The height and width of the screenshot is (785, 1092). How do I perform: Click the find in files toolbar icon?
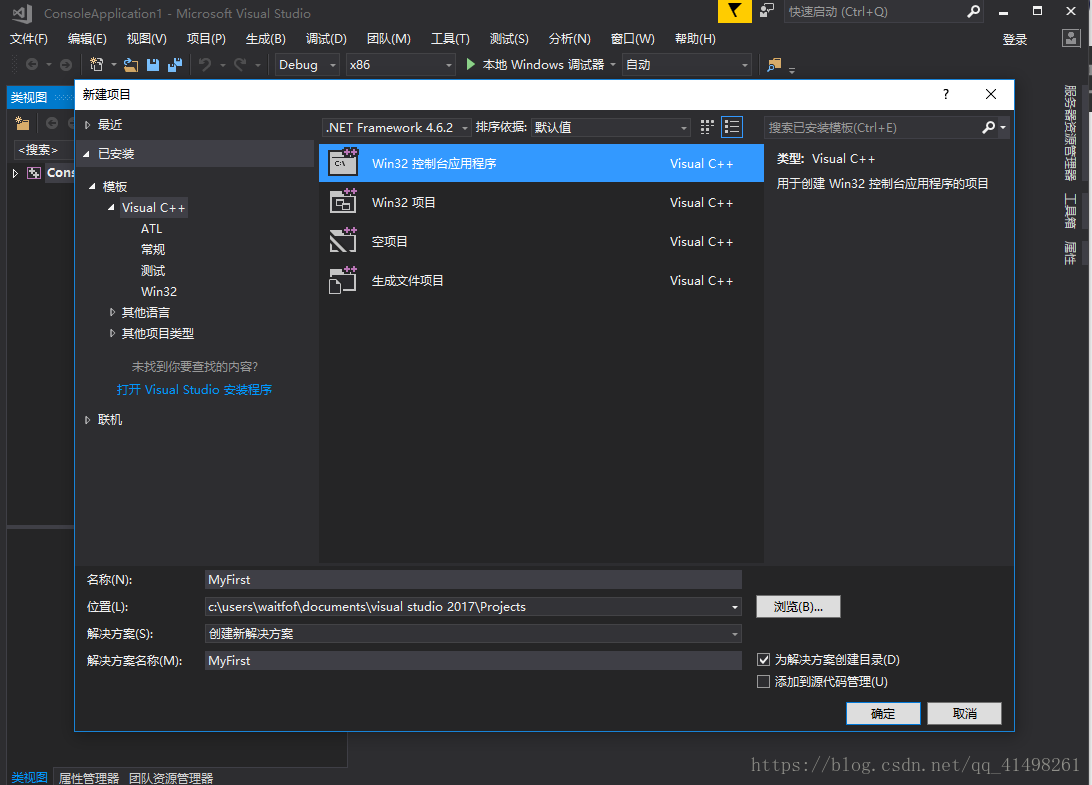(x=774, y=65)
